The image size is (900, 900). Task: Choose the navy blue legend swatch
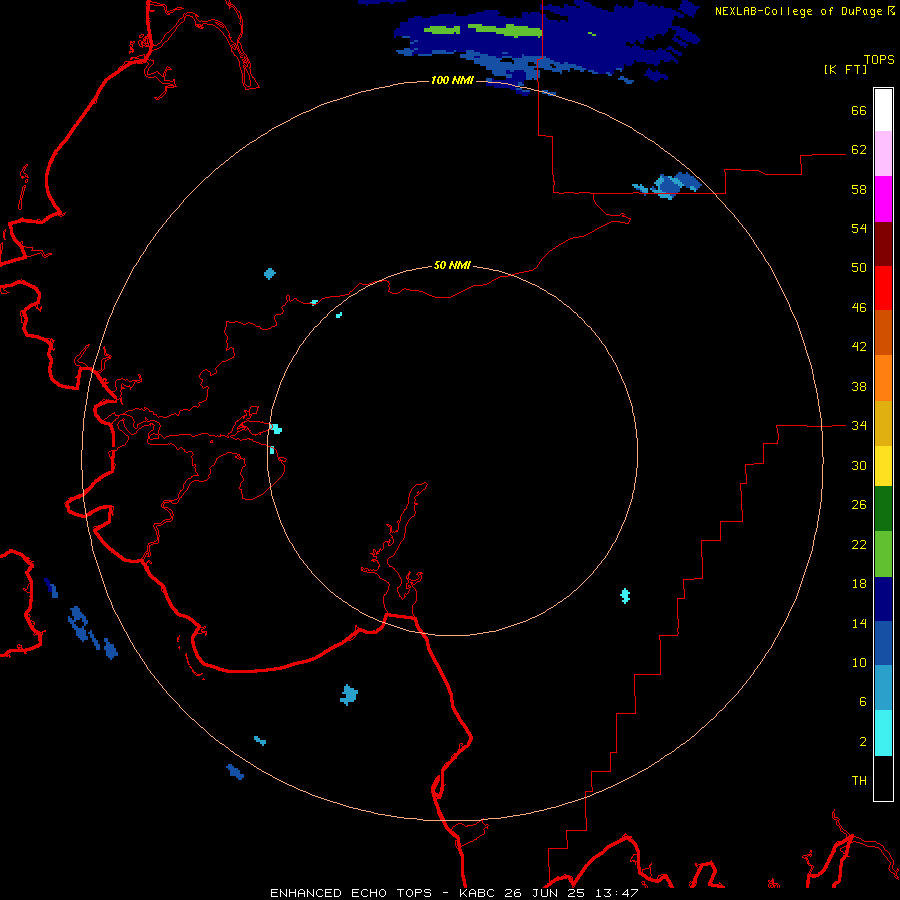click(x=883, y=599)
